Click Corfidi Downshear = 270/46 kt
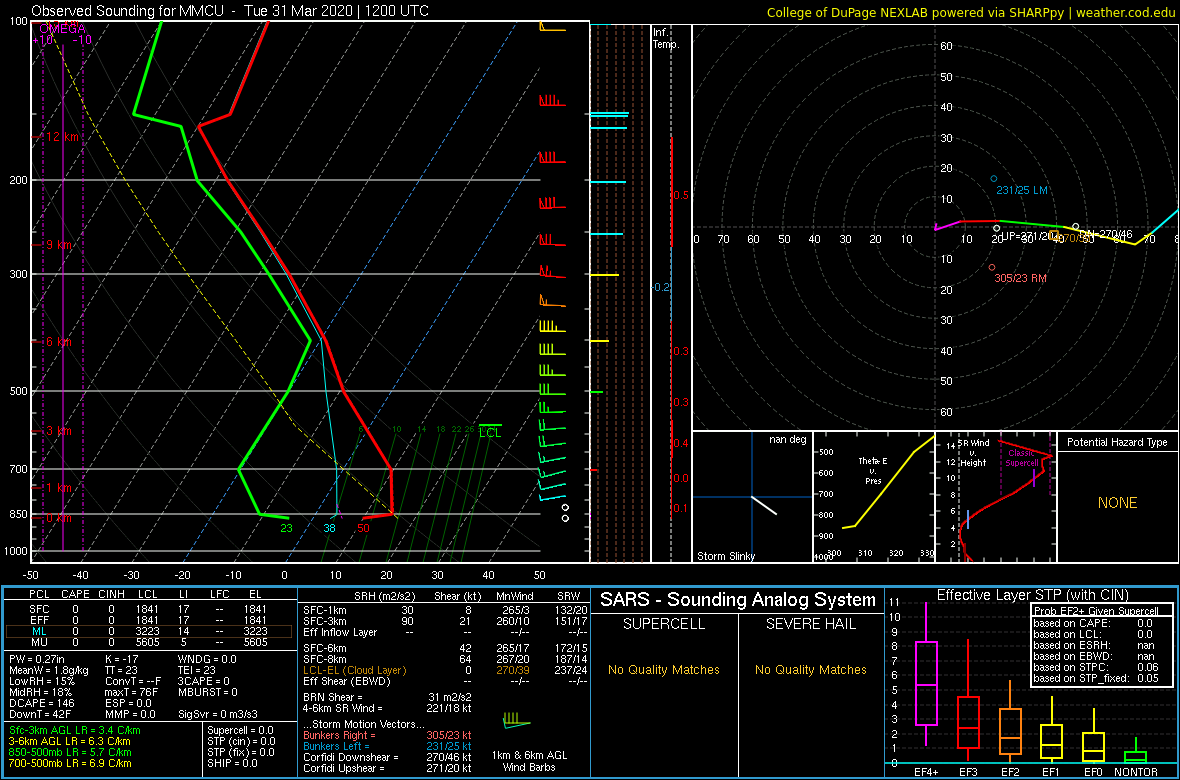The image size is (1180, 780). (387, 757)
